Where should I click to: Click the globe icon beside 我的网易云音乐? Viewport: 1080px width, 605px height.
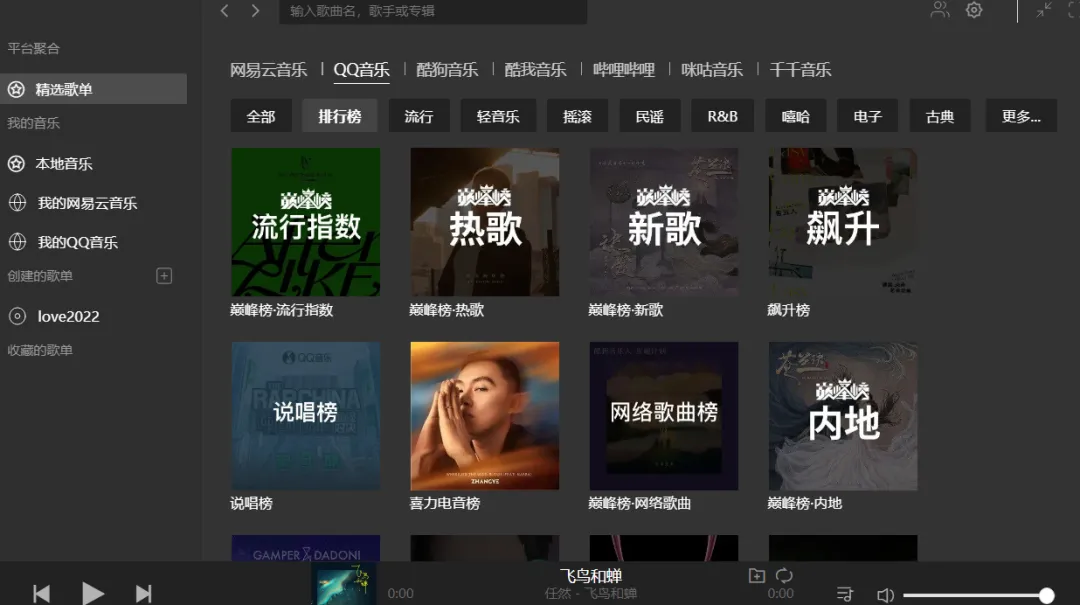coord(17,203)
